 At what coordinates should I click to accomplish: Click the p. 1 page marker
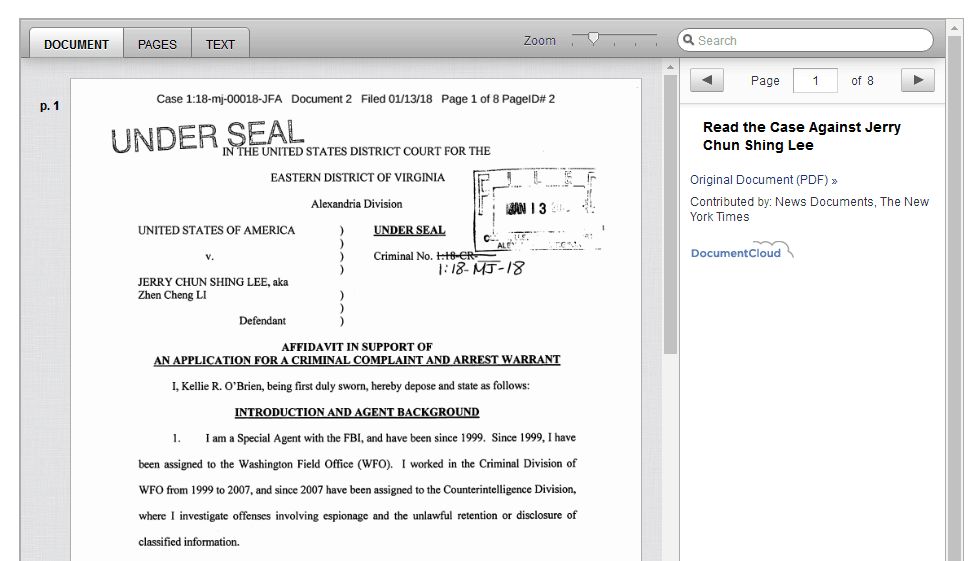click(49, 106)
